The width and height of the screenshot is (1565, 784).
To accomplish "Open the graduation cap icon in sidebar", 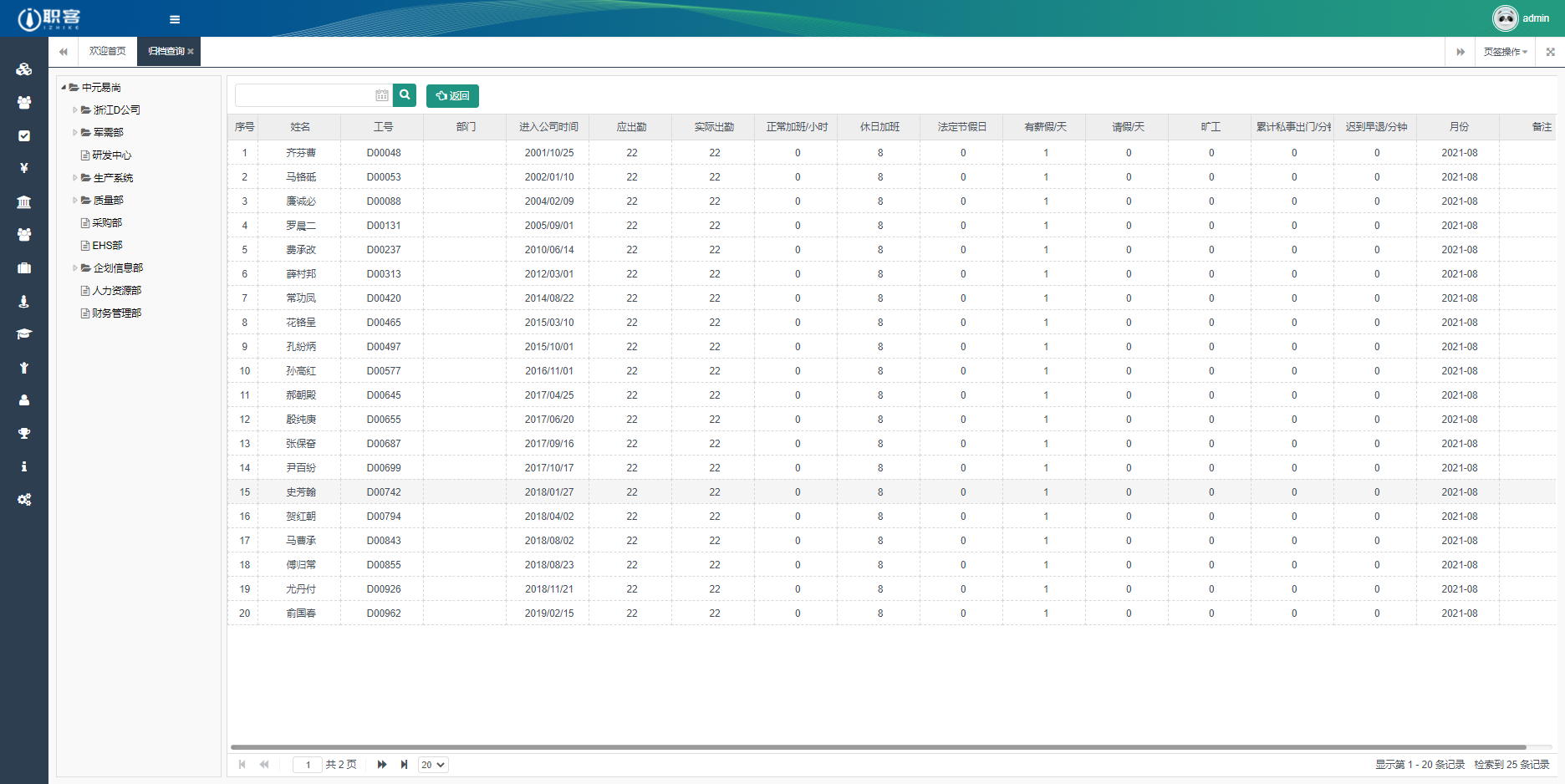I will tap(24, 333).
